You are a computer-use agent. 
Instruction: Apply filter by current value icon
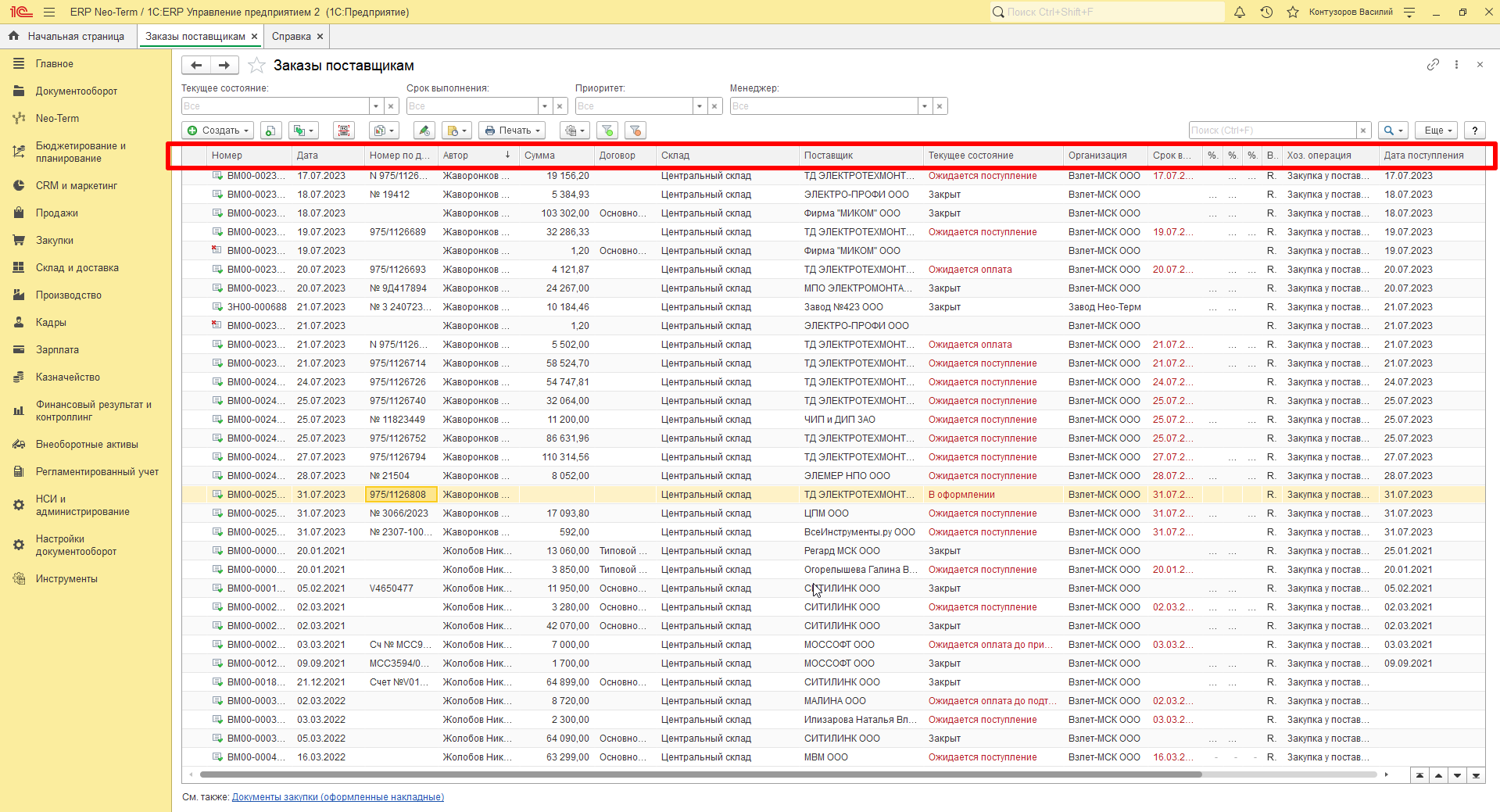coord(607,131)
